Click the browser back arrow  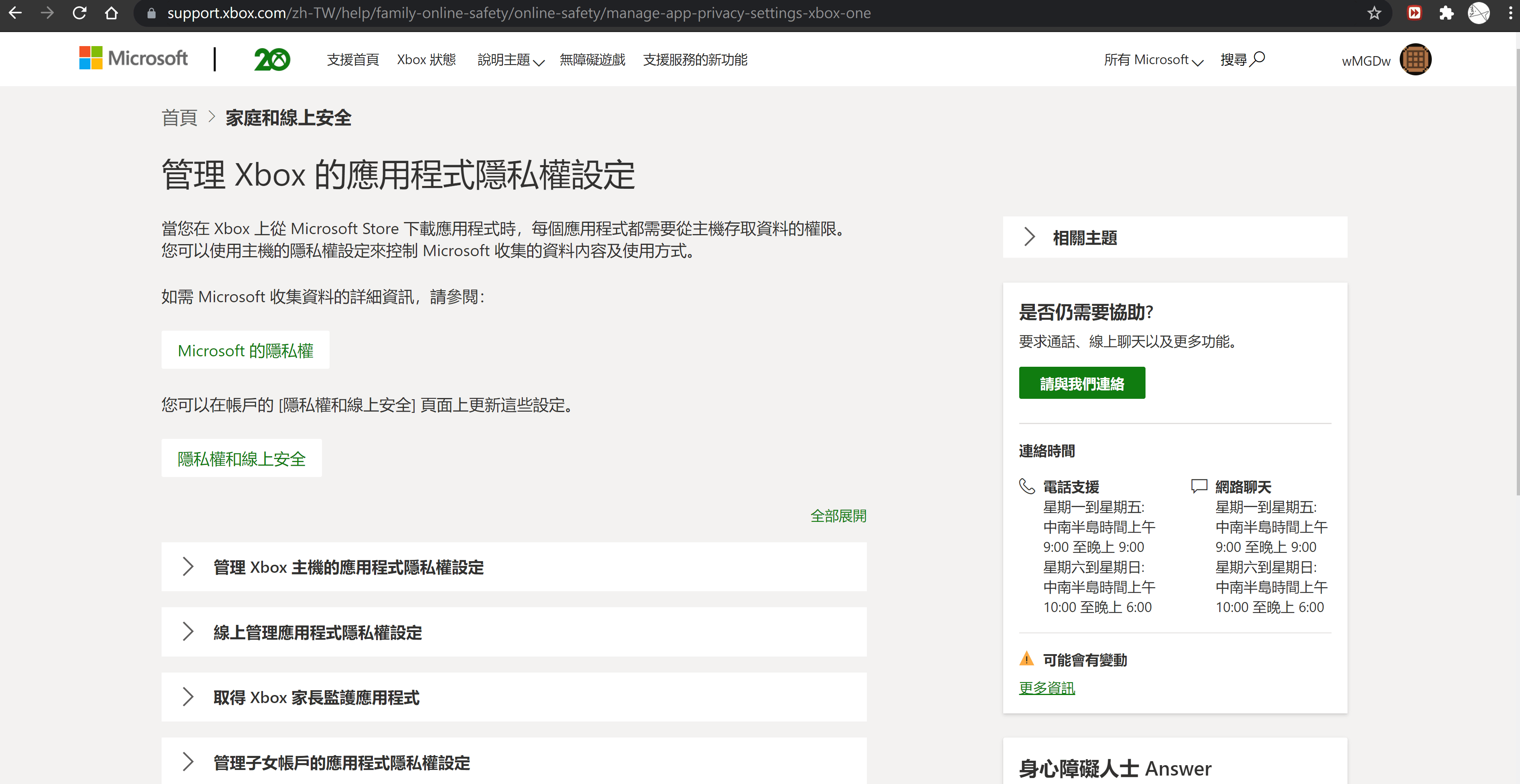point(15,13)
